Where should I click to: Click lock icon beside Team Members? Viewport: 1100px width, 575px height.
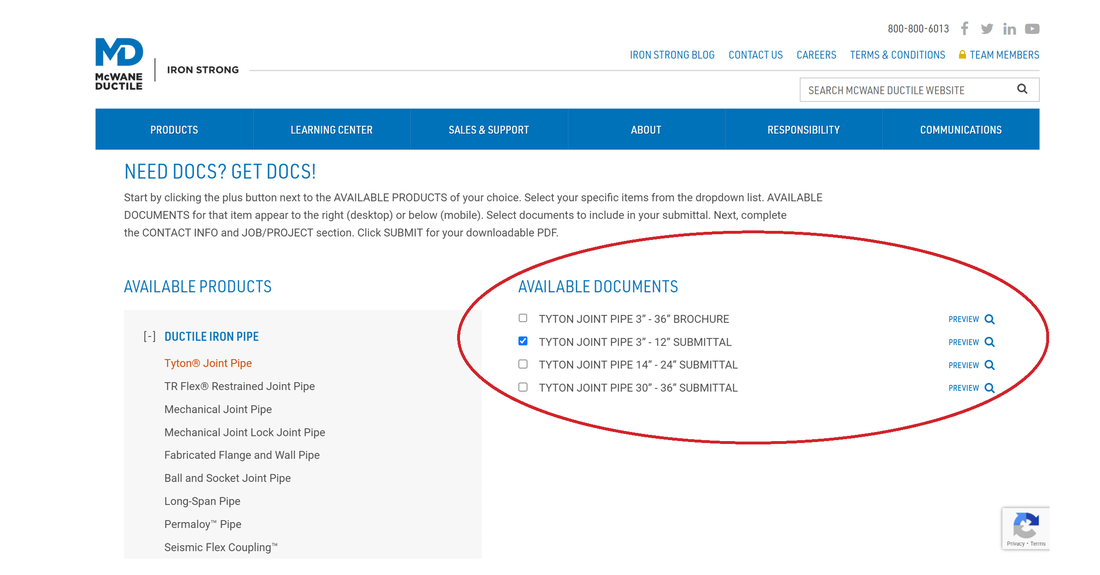click(x=962, y=55)
